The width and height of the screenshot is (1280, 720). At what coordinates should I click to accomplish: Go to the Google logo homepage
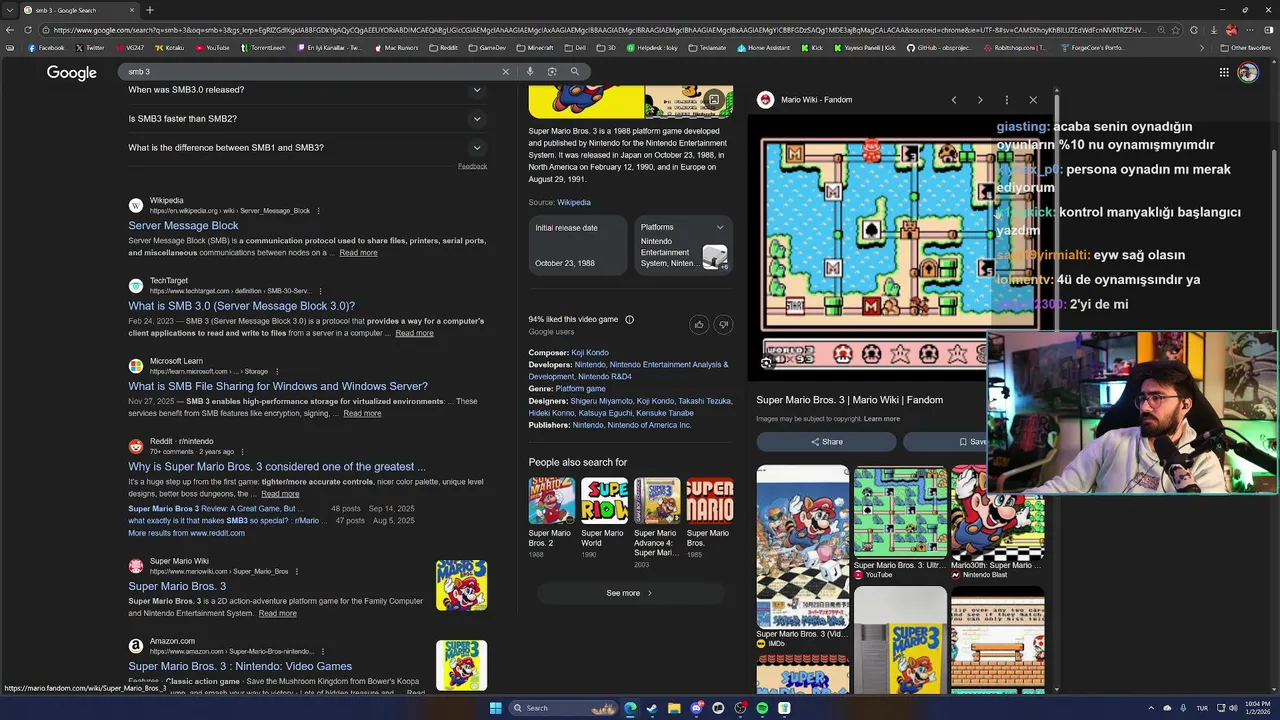[x=72, y=73]
